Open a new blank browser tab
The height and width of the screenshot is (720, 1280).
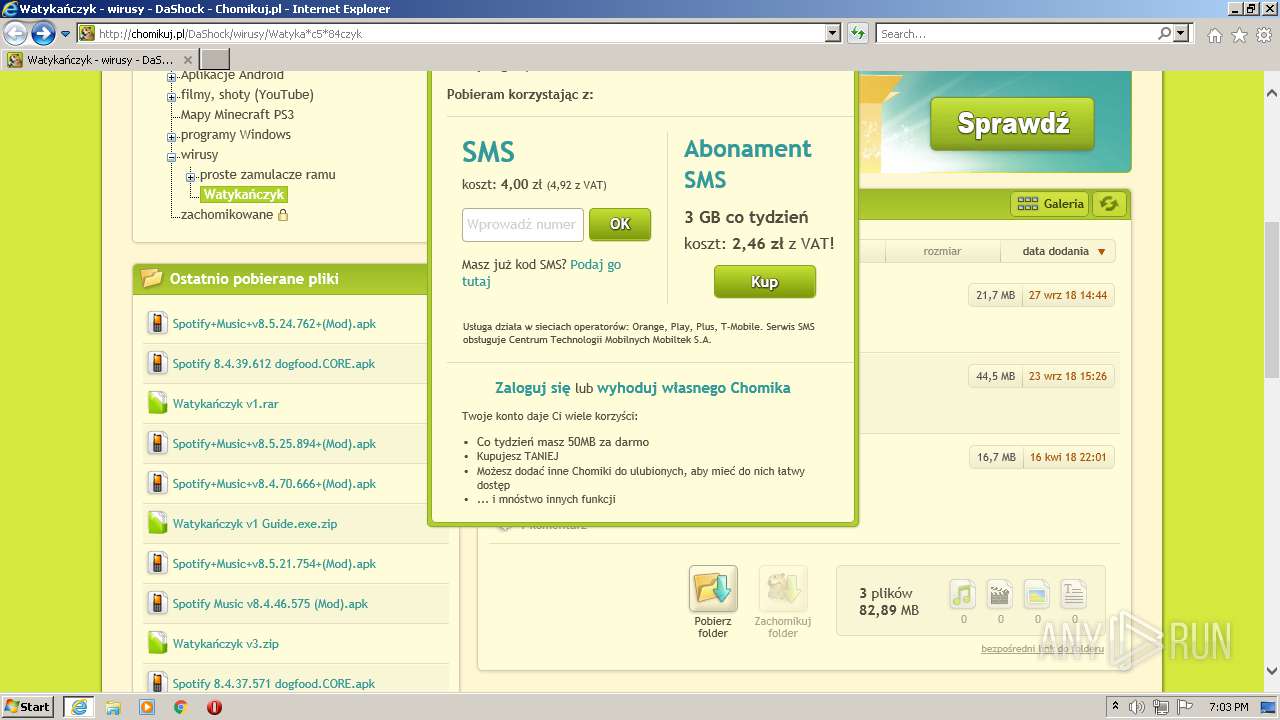point(215,60)
